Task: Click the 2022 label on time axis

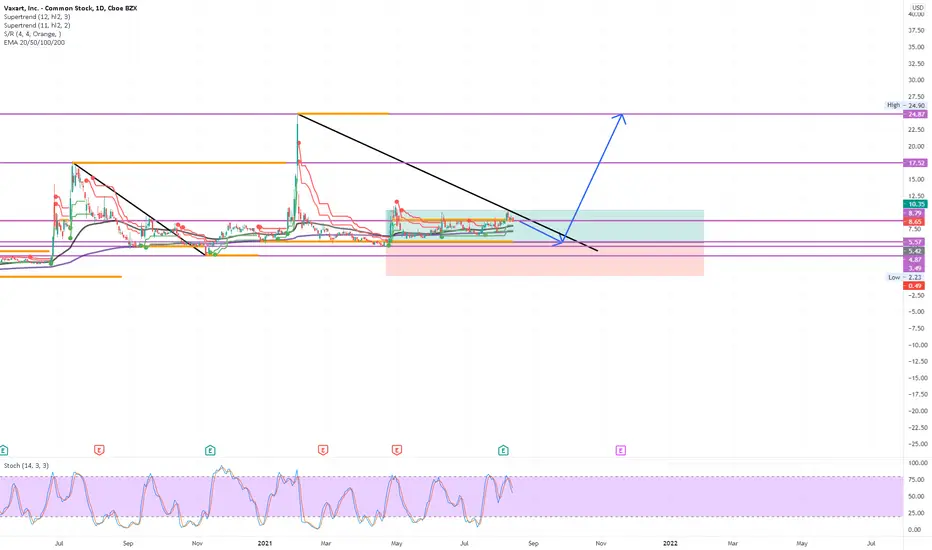Action: coord(670,543)
